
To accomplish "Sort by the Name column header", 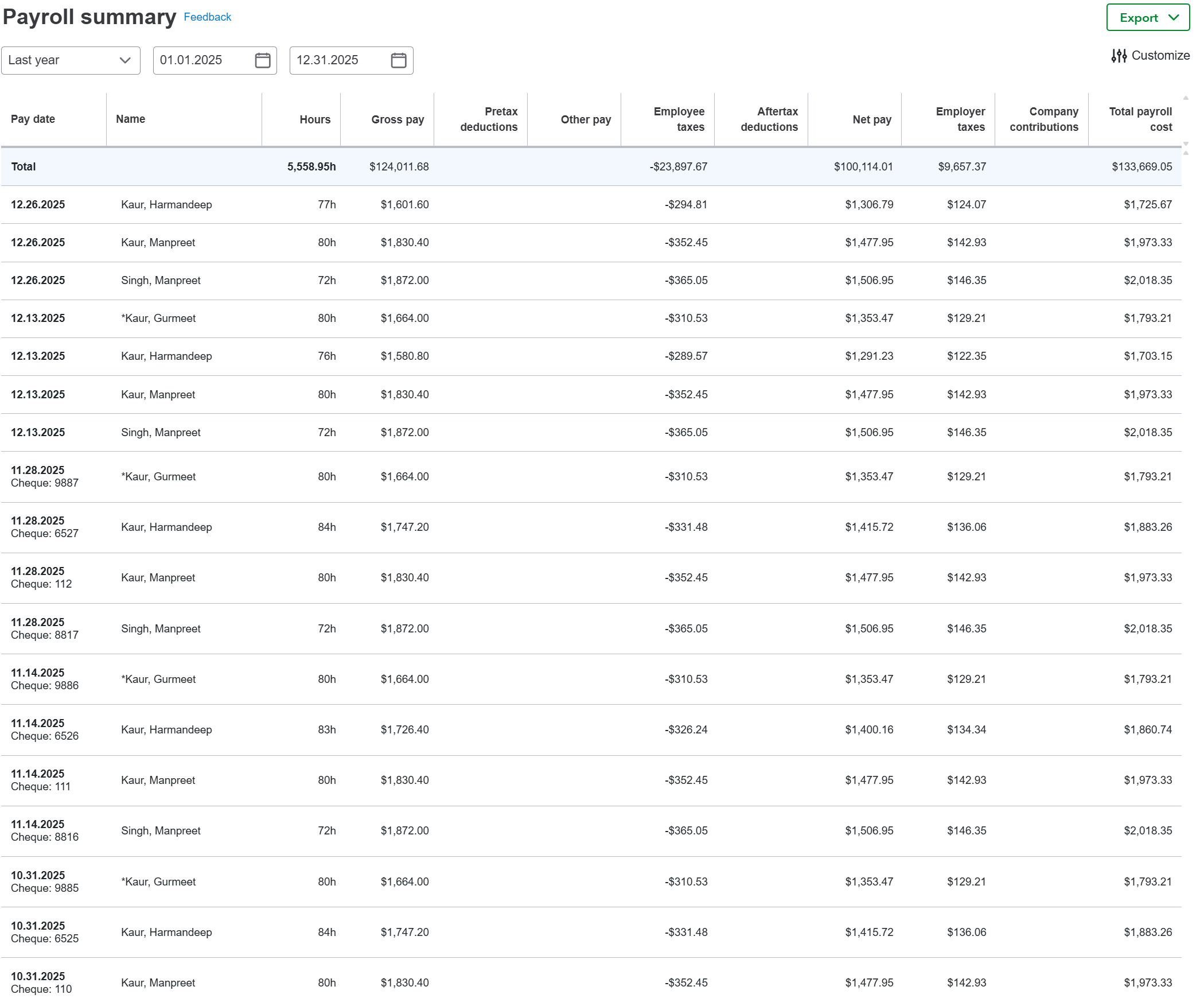I will (130, 119).
